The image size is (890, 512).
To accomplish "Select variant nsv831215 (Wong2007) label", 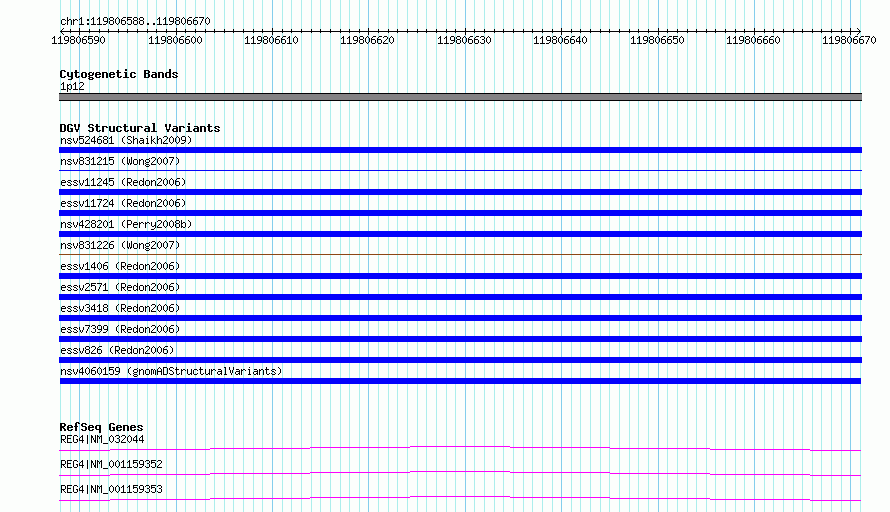I will click(120, 161).
